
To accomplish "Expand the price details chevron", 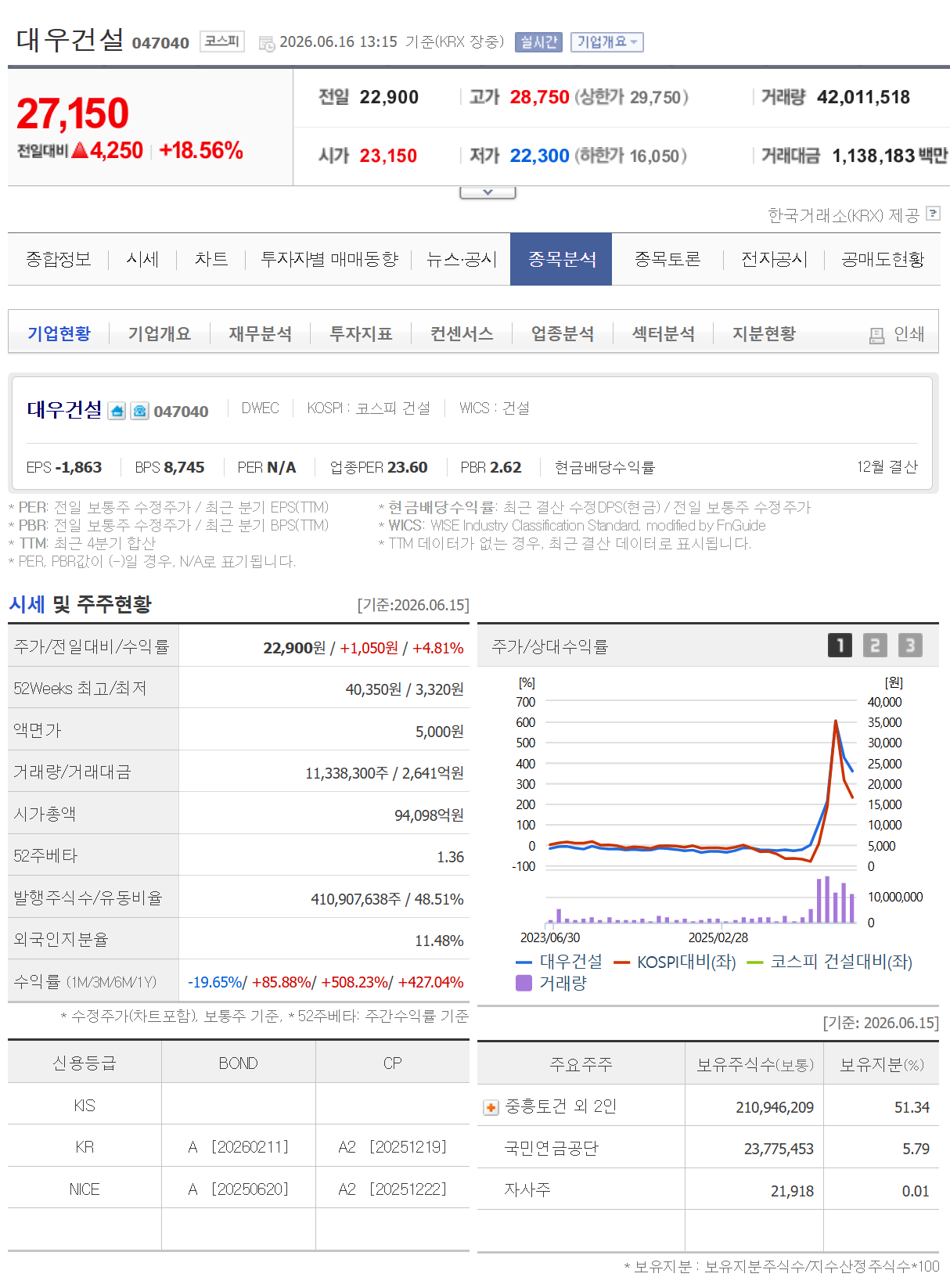I will point(488,192).
